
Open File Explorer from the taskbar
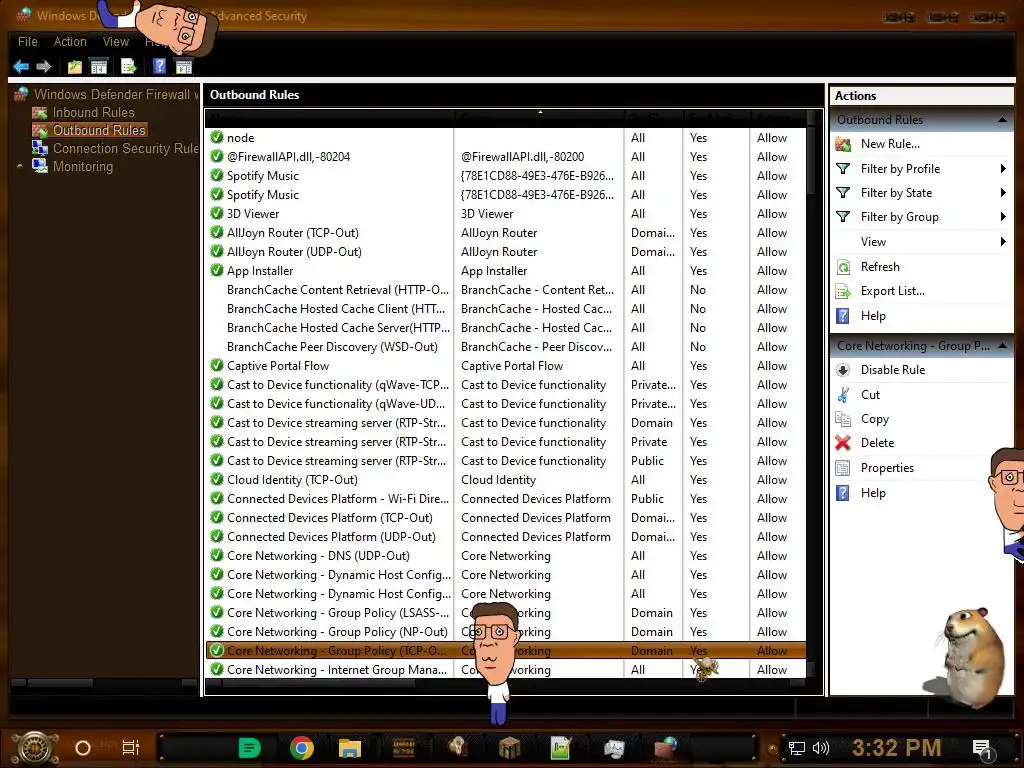click(x=350, y=748)
